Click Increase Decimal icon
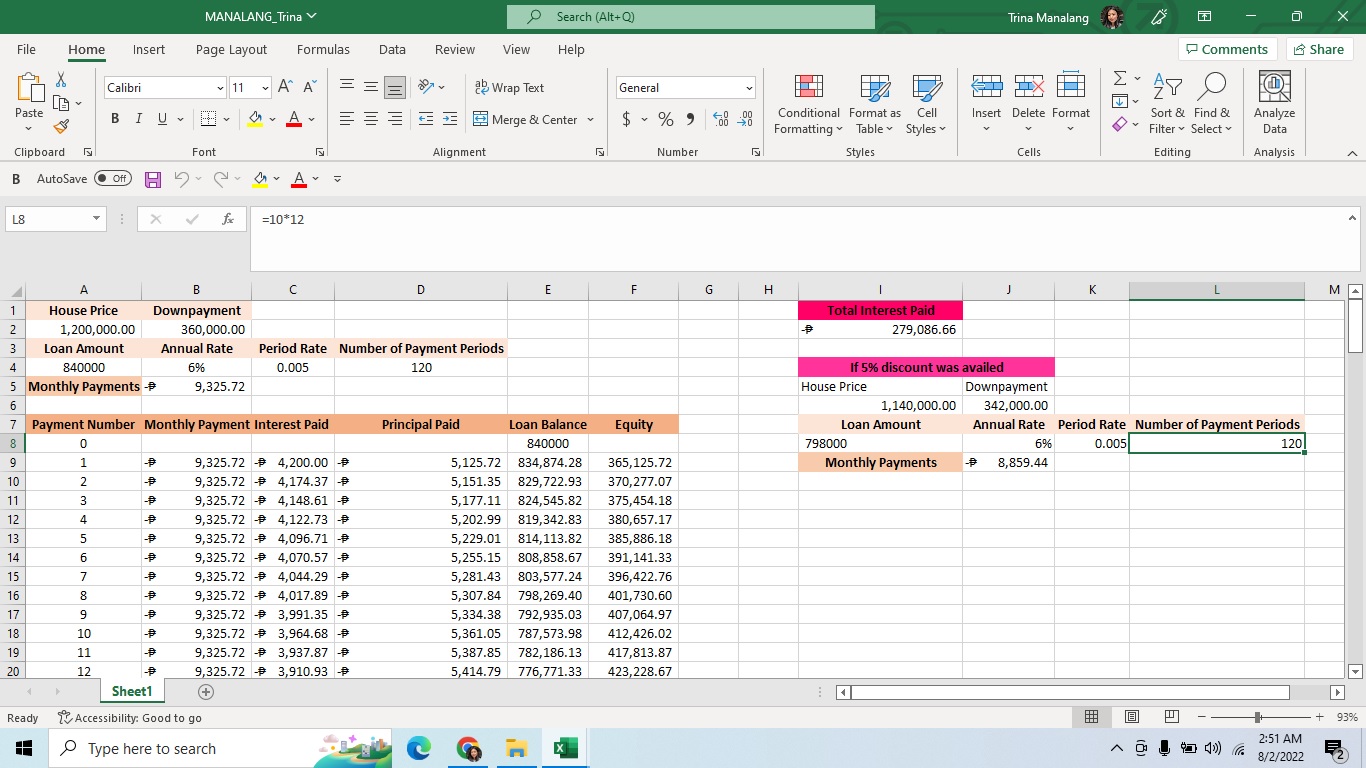This screenshot has height=768, width=1366. click(721, 119)
